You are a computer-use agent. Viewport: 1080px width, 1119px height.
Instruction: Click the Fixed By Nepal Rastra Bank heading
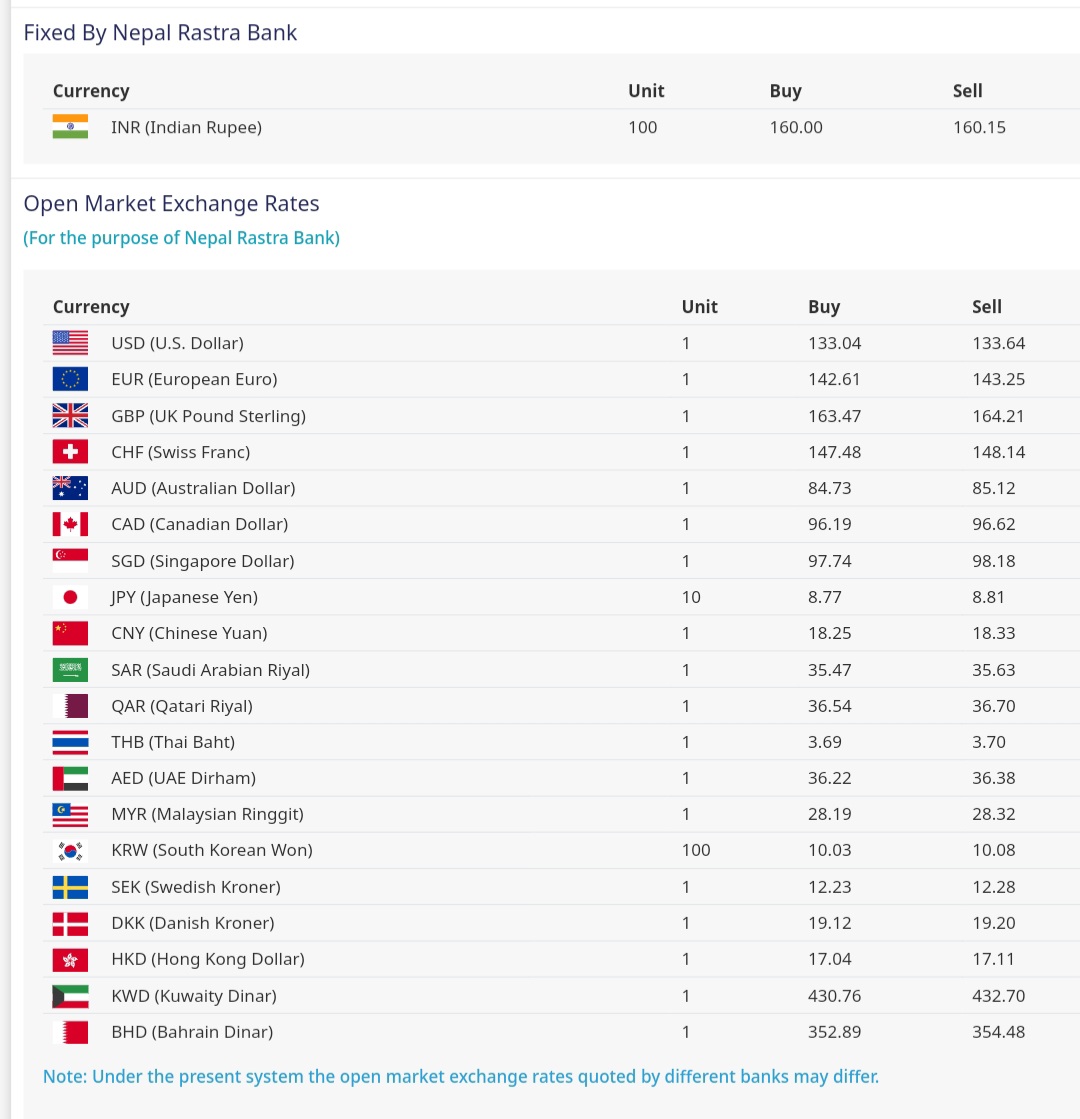[x=160, y=32]
